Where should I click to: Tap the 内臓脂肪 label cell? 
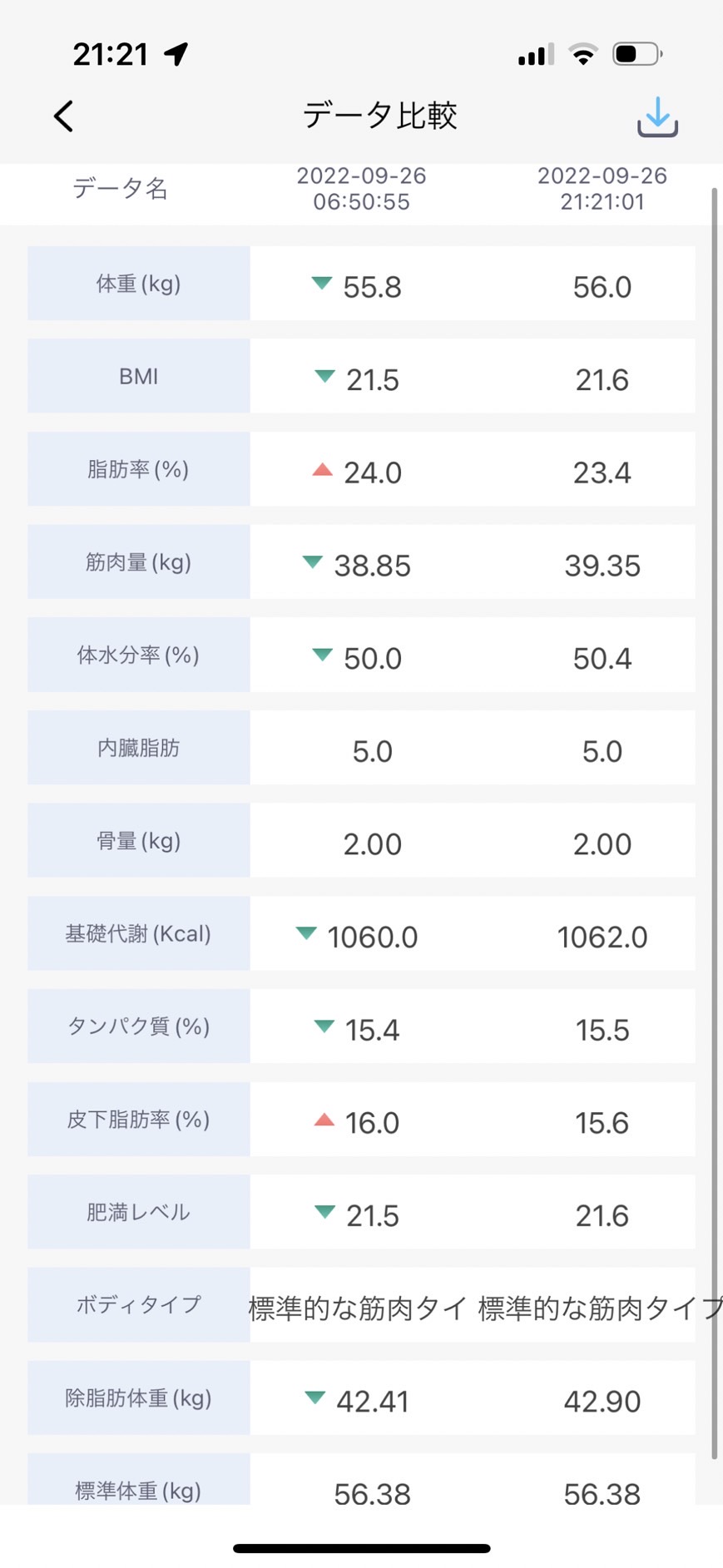point(139,748)
